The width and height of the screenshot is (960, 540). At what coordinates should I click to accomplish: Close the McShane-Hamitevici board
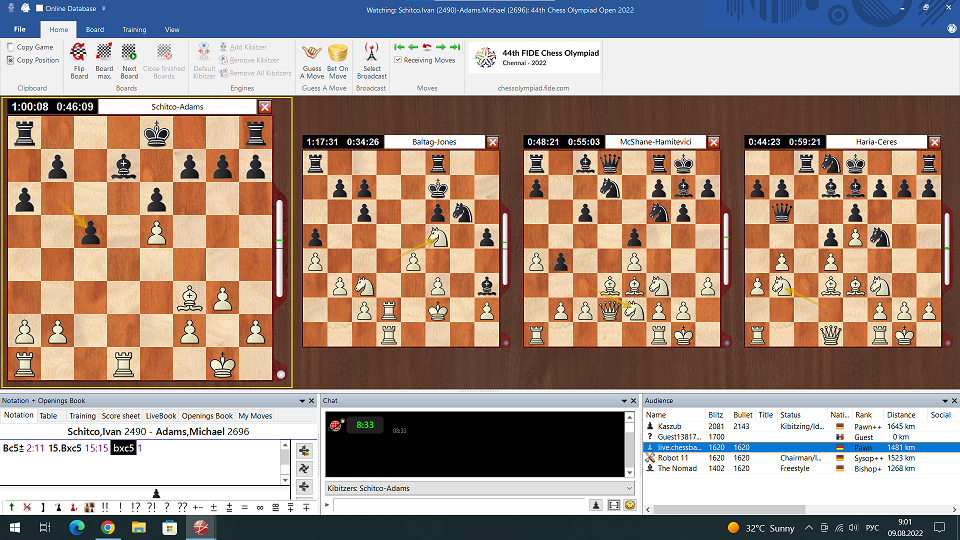(x=713, y=142)
